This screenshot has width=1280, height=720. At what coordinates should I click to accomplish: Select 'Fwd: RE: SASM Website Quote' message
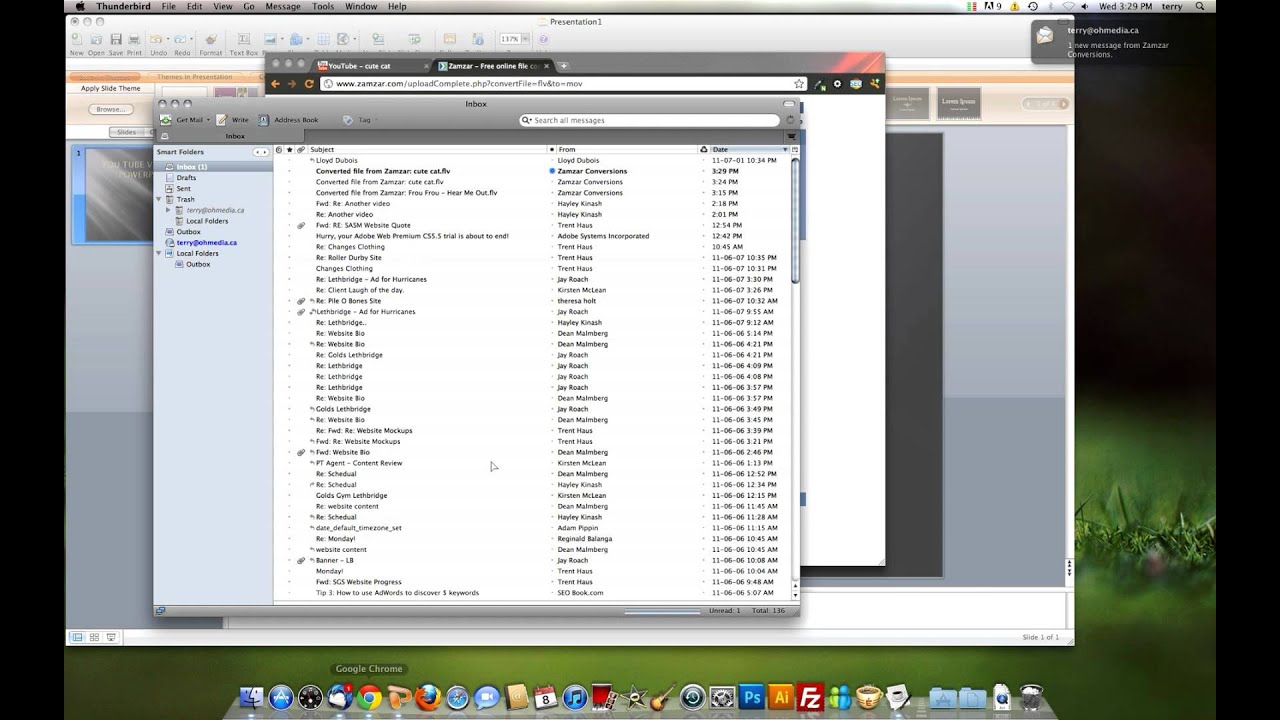click(363, 225)
